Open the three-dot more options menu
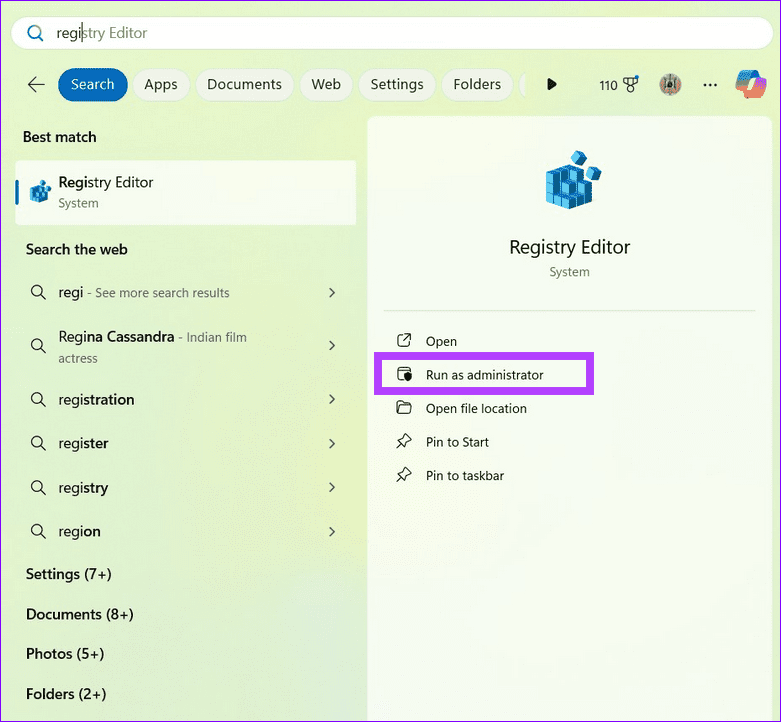Image resolution: width=781 pixels, height=722 pixels. 710,85
